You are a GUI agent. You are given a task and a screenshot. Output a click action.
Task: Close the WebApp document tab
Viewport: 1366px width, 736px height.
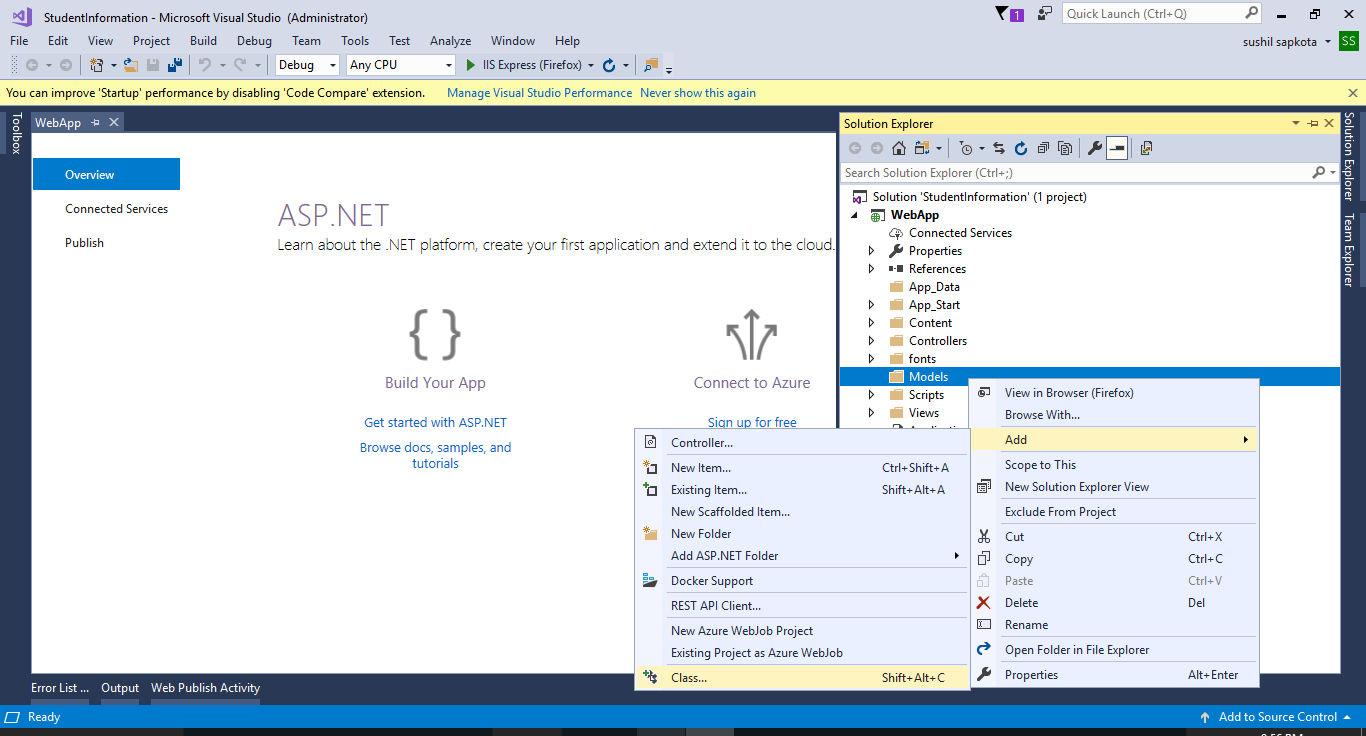pos(114,122)
